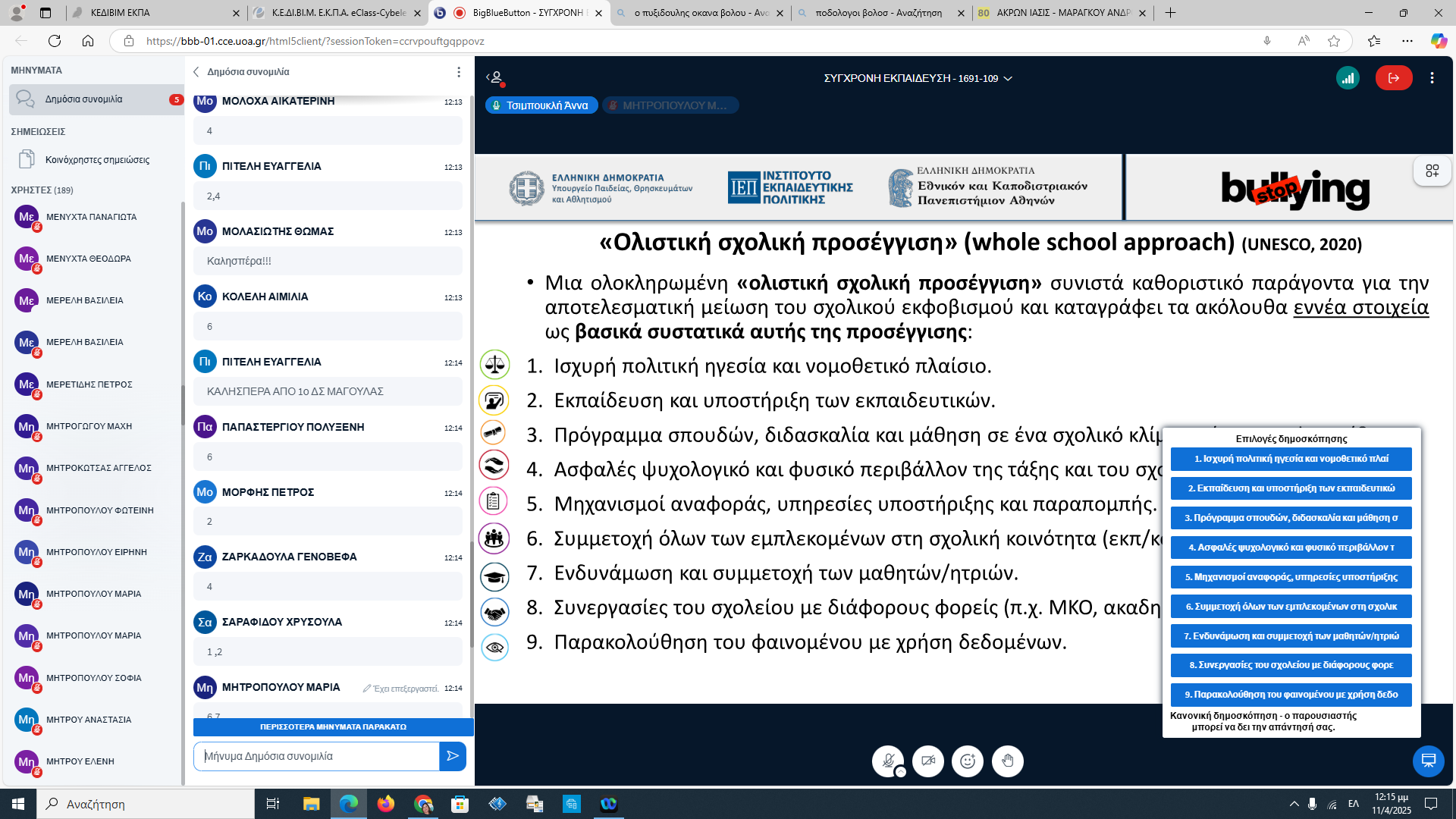Open Windows Start menu
Image resolution: width=1456 pixels, height=819 pixels.
(x=18, y=804)
